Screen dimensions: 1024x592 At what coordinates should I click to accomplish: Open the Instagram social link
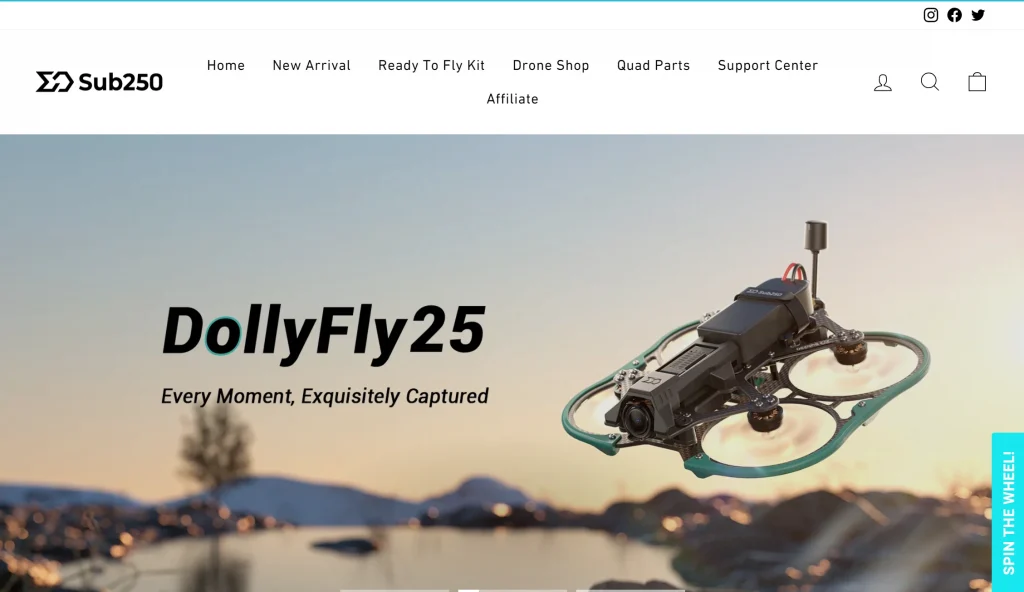click(931, 15)
